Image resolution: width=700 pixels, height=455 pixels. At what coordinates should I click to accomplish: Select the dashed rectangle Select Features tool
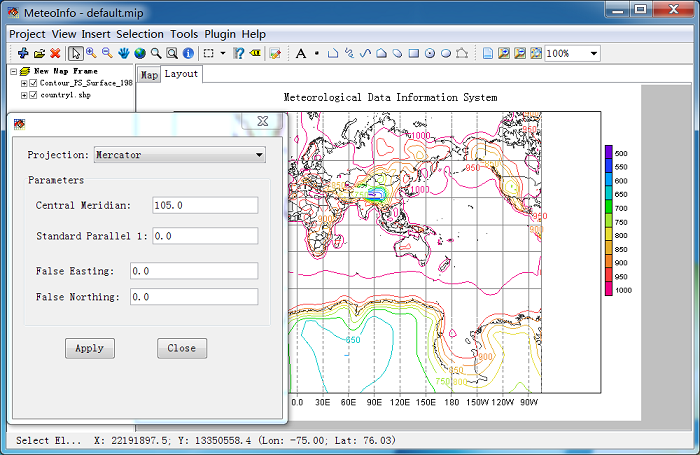pyautogui.click(x=208, y=53)
